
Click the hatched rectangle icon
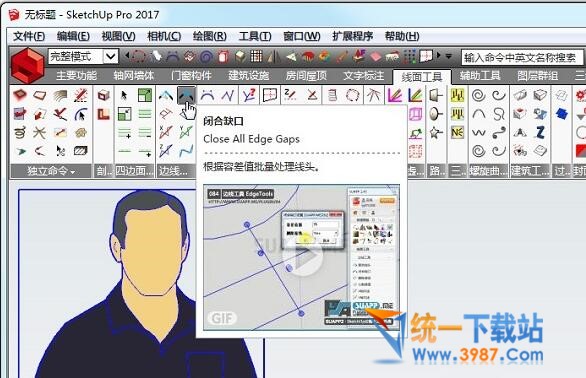80,151
